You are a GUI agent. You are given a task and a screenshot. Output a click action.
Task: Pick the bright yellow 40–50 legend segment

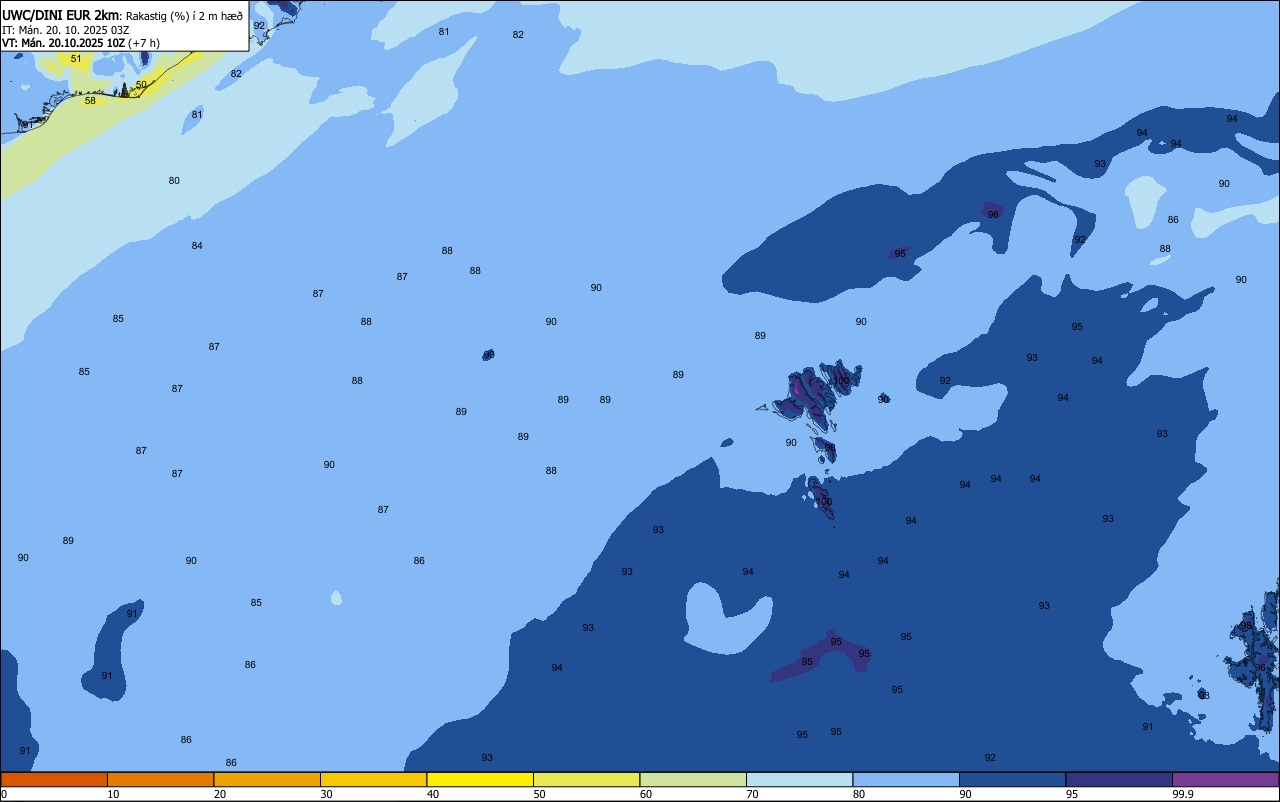tap(480, 779)
